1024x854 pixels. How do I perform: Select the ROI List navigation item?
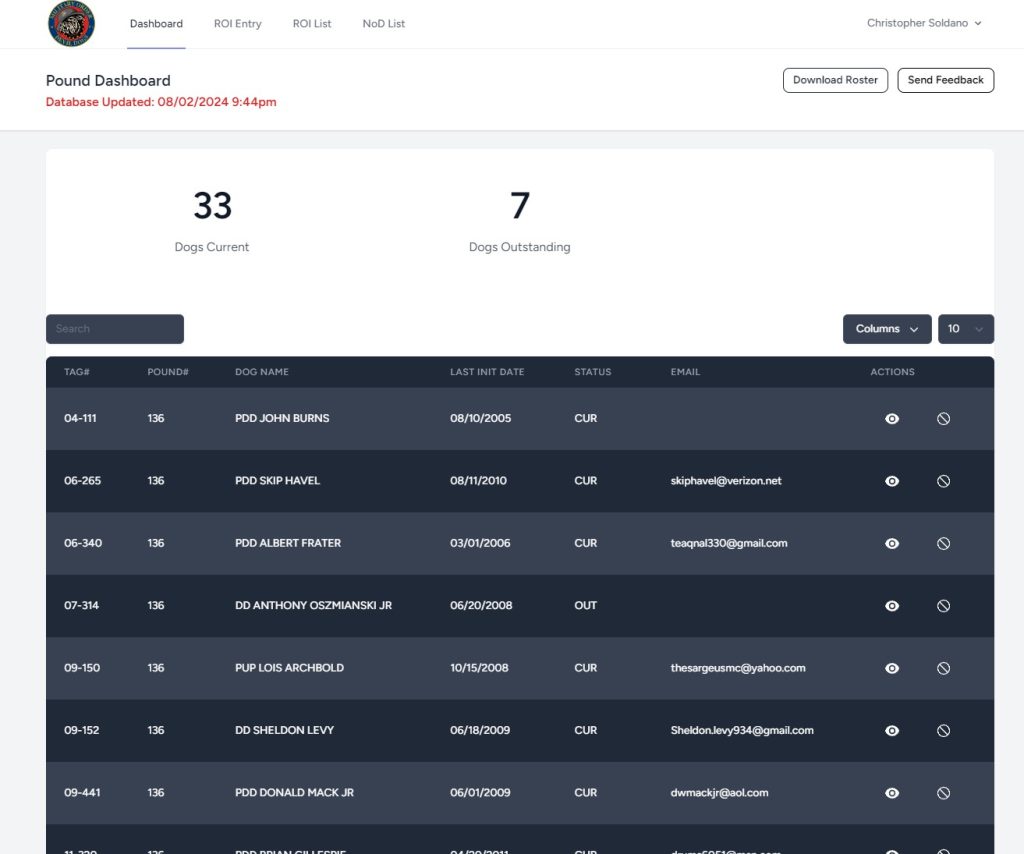click(x=311, y=23)
